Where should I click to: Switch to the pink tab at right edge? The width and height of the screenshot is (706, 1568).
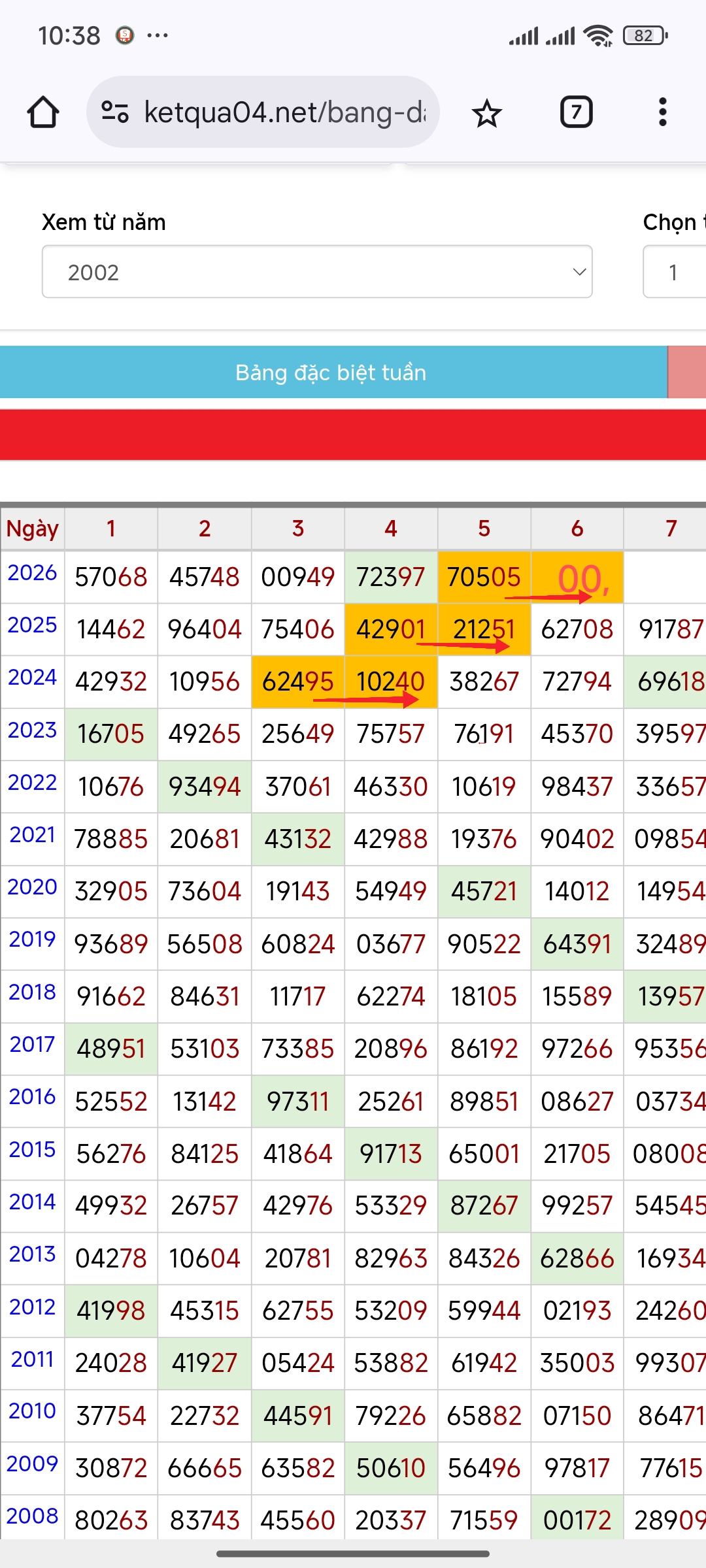click(686, 372)
